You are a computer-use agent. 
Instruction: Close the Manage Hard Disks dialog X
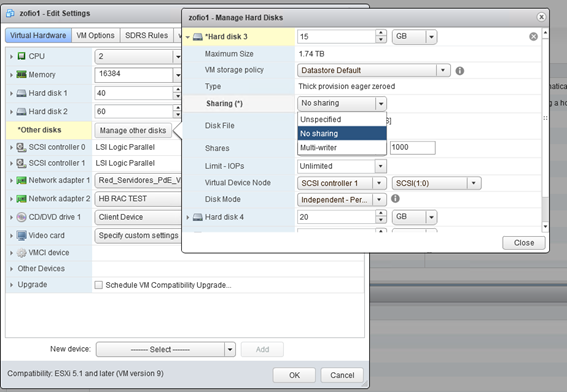(x=541, y=17)
